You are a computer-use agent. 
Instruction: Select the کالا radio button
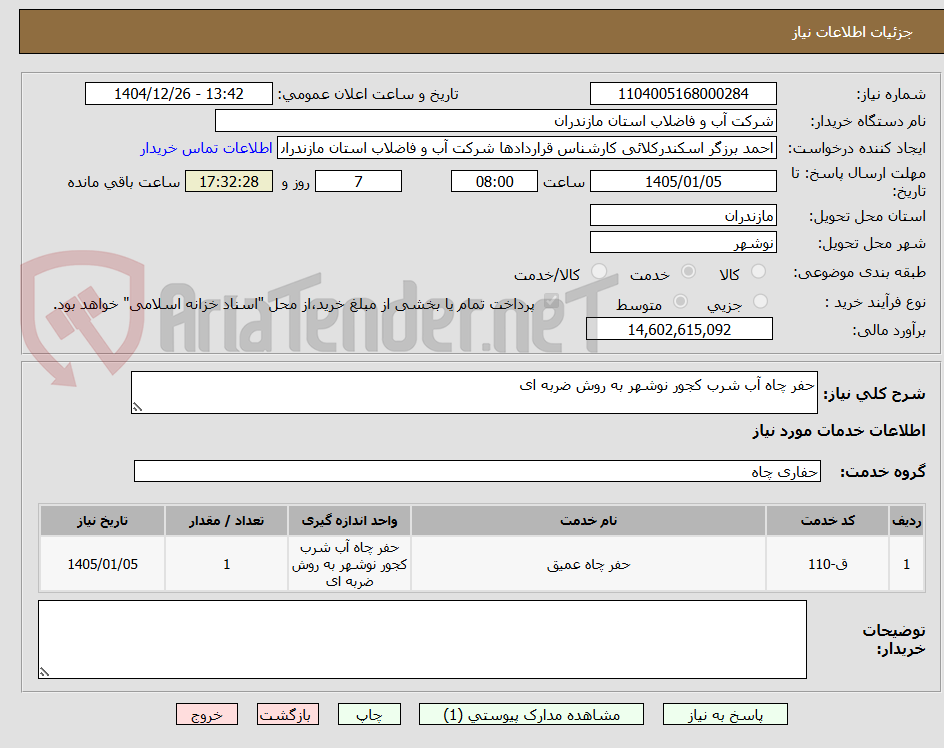coord(758,272)
